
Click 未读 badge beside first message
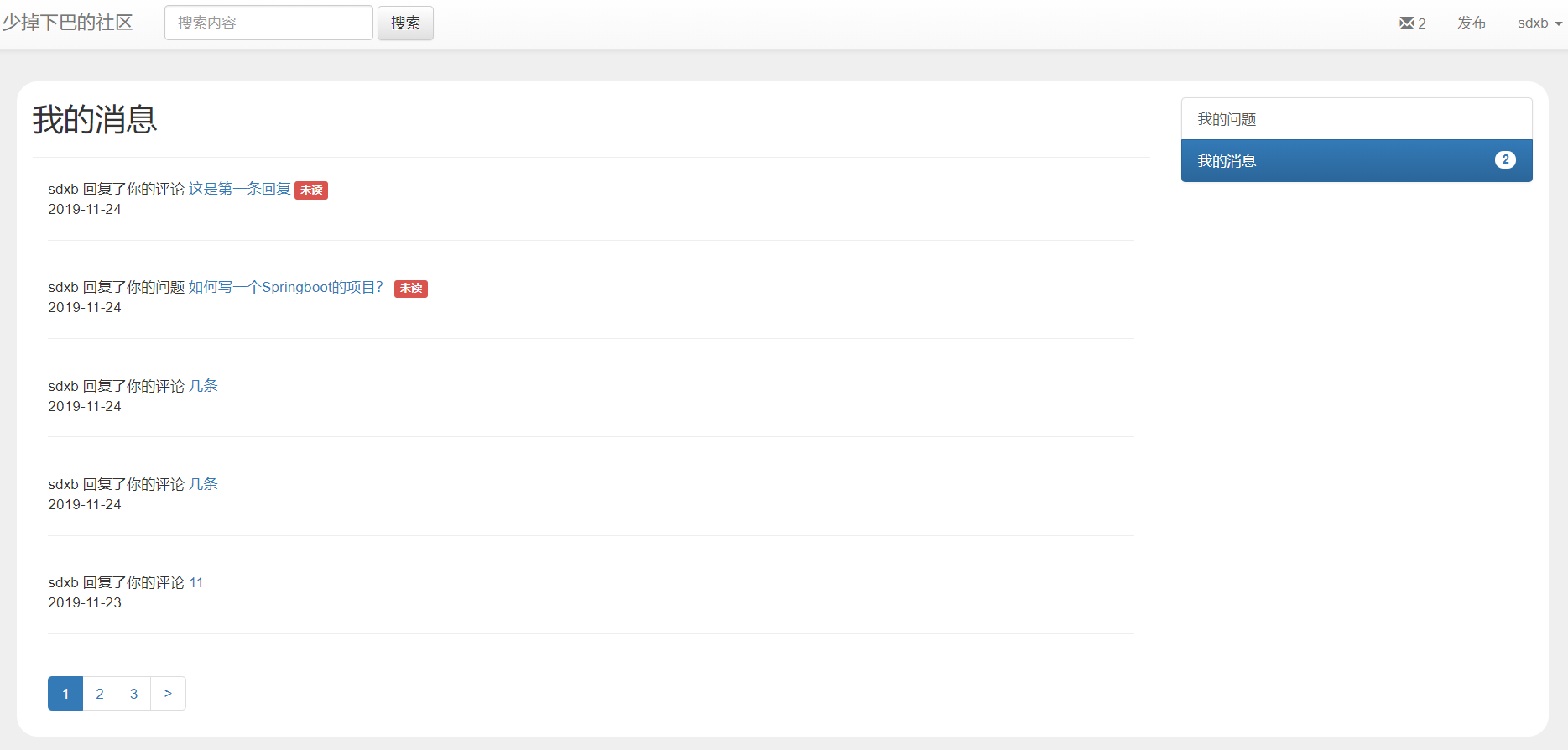click(x=311, y=190)
